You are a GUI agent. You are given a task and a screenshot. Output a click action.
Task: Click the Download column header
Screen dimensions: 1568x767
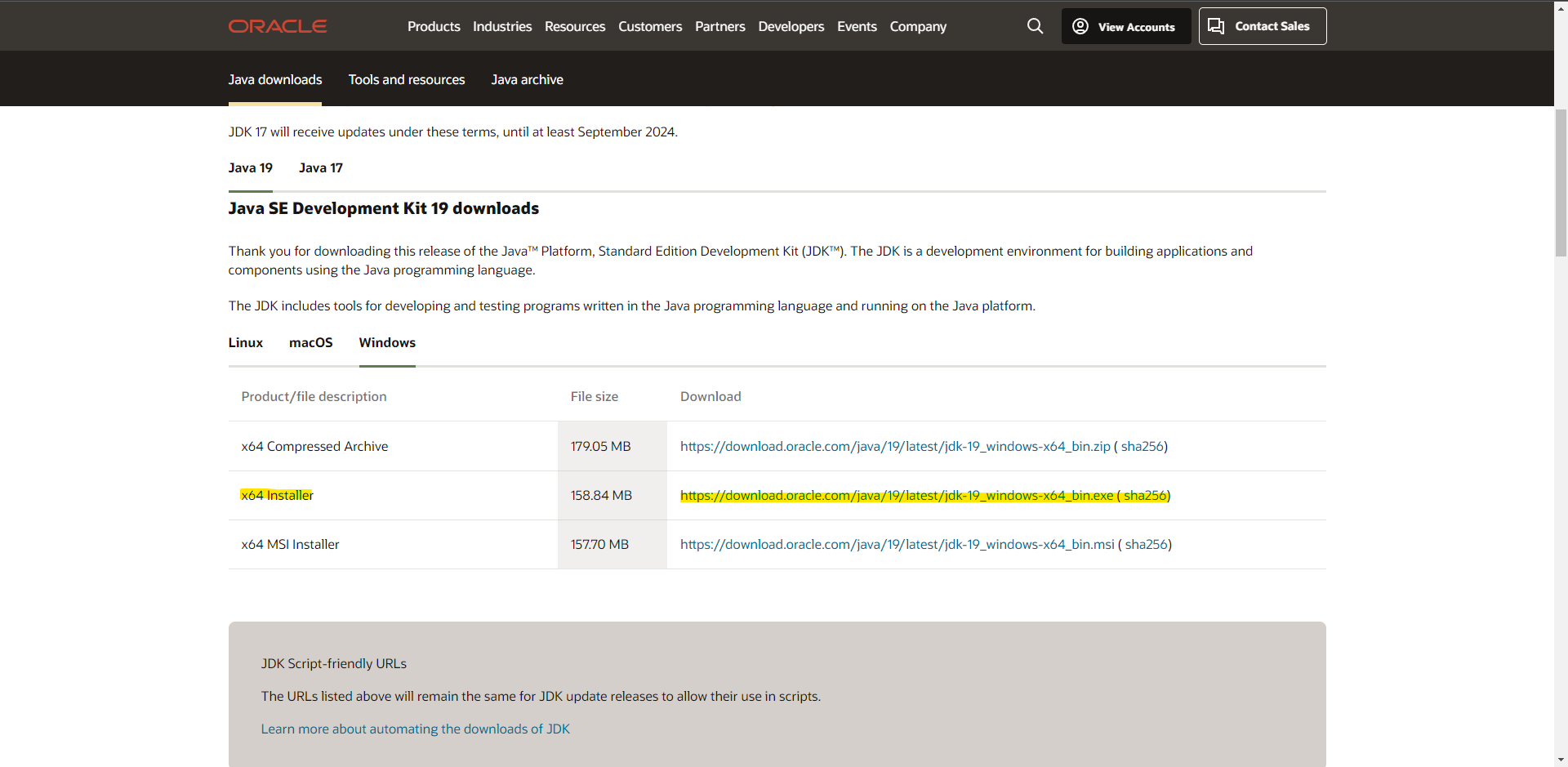click(x=710, y=396)
